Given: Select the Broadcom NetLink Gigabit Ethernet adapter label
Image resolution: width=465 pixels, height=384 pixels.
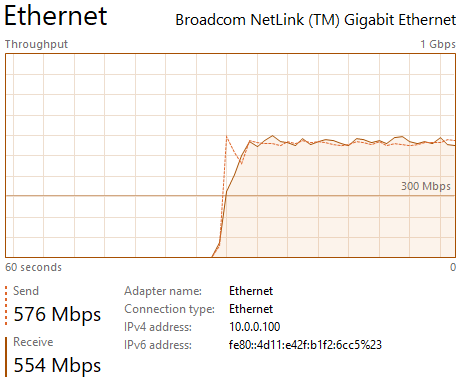Looking at the screenshot, I should pyautogui.click(x=316, y=20).
